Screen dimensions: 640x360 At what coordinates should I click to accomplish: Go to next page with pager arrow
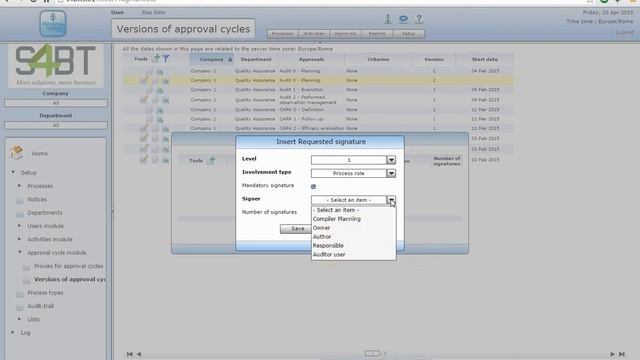(x=612, y=354)
